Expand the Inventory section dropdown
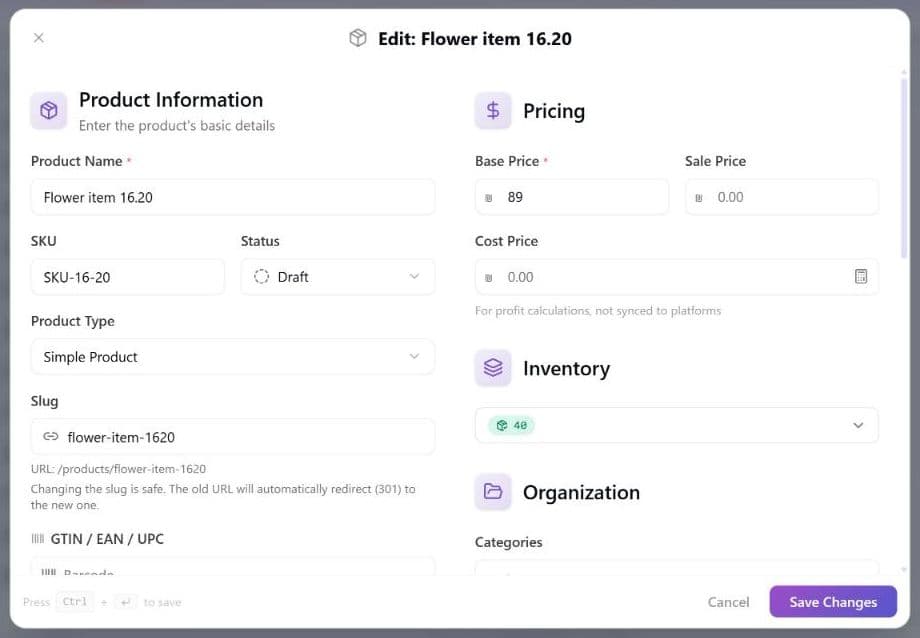This screenshot has height=638, width=920. 677,425
